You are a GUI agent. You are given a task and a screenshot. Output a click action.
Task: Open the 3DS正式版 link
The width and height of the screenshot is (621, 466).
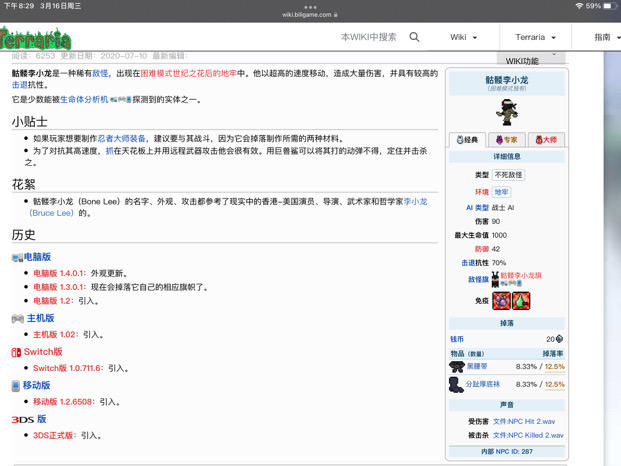(53, 436)
